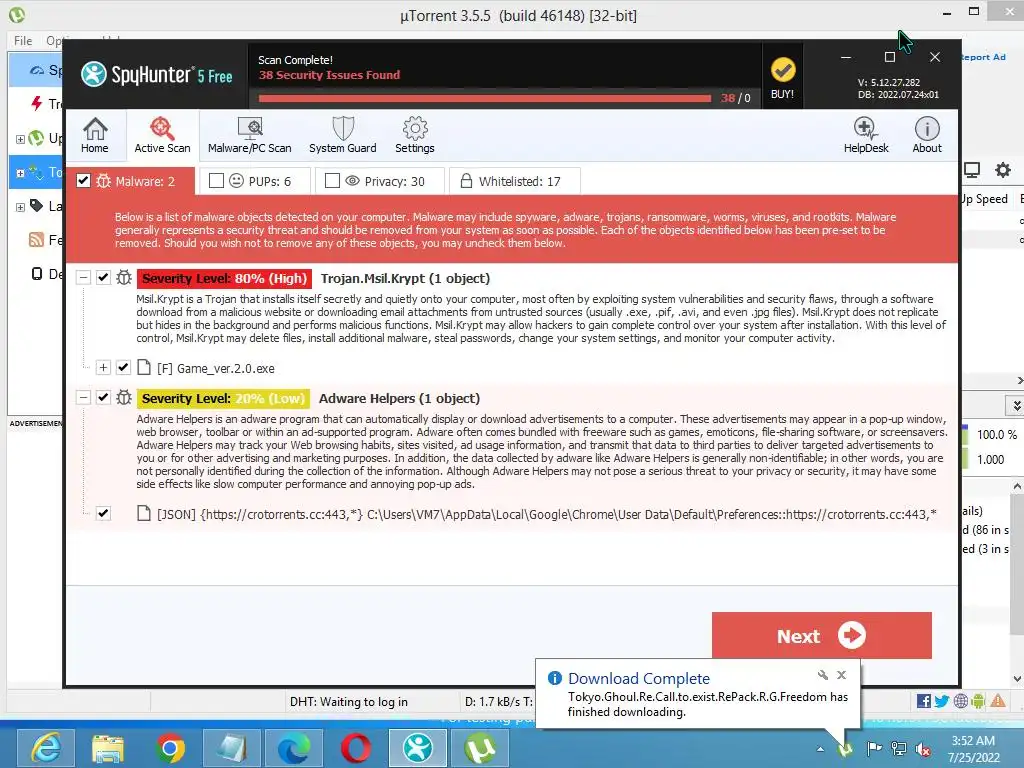
Task: Click 'DHT: Waiting to log in' status
Action: 349,701
